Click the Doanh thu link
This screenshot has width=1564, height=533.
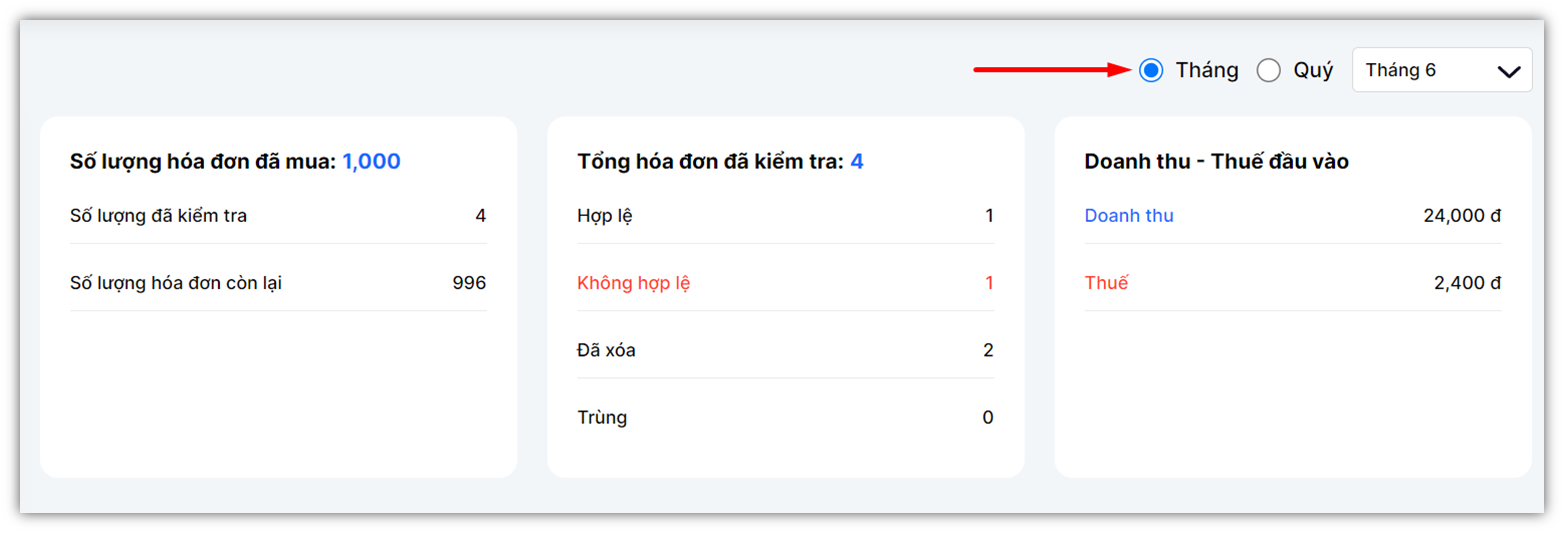1128,216
